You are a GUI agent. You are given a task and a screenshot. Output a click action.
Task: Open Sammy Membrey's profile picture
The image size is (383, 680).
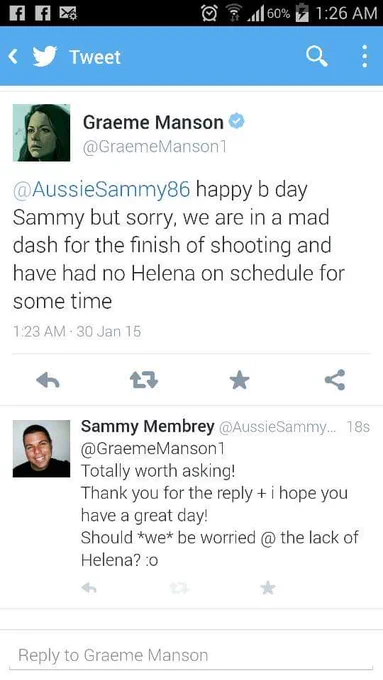tap(41, 448)
